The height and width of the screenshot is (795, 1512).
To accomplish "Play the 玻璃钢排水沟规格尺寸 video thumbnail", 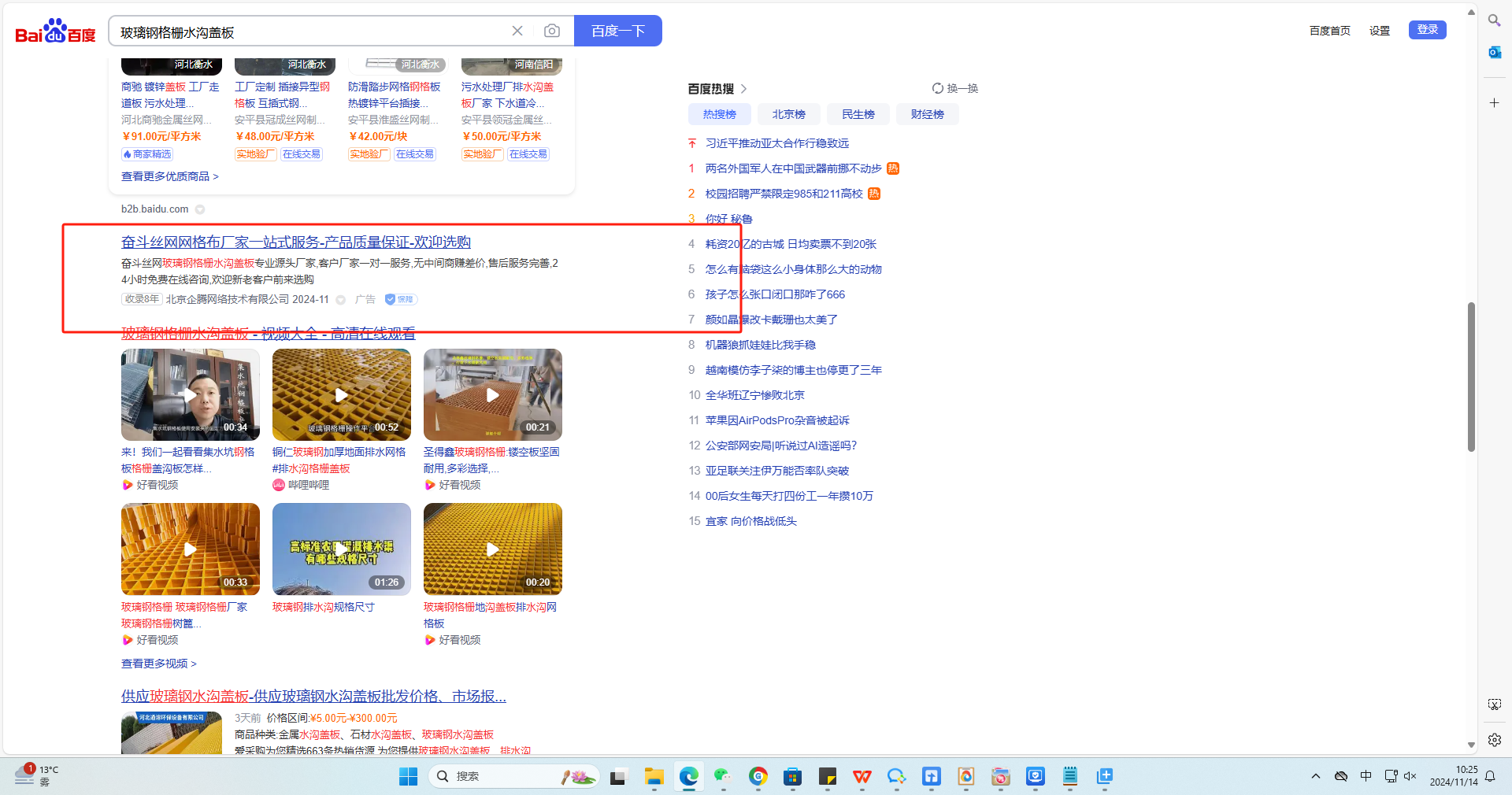I will [x=341, y=549].
